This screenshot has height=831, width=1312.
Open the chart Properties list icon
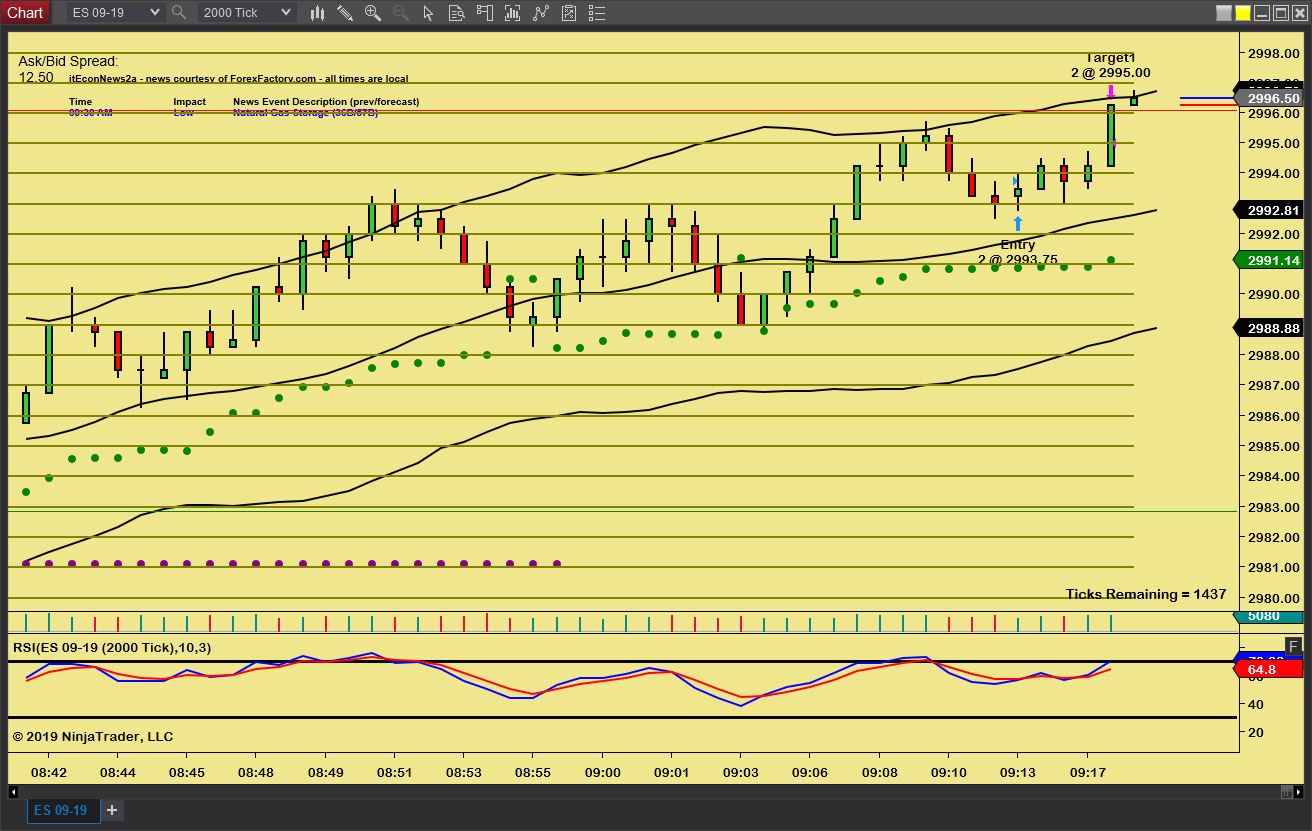pyautogui.click(x=596, y=13)
